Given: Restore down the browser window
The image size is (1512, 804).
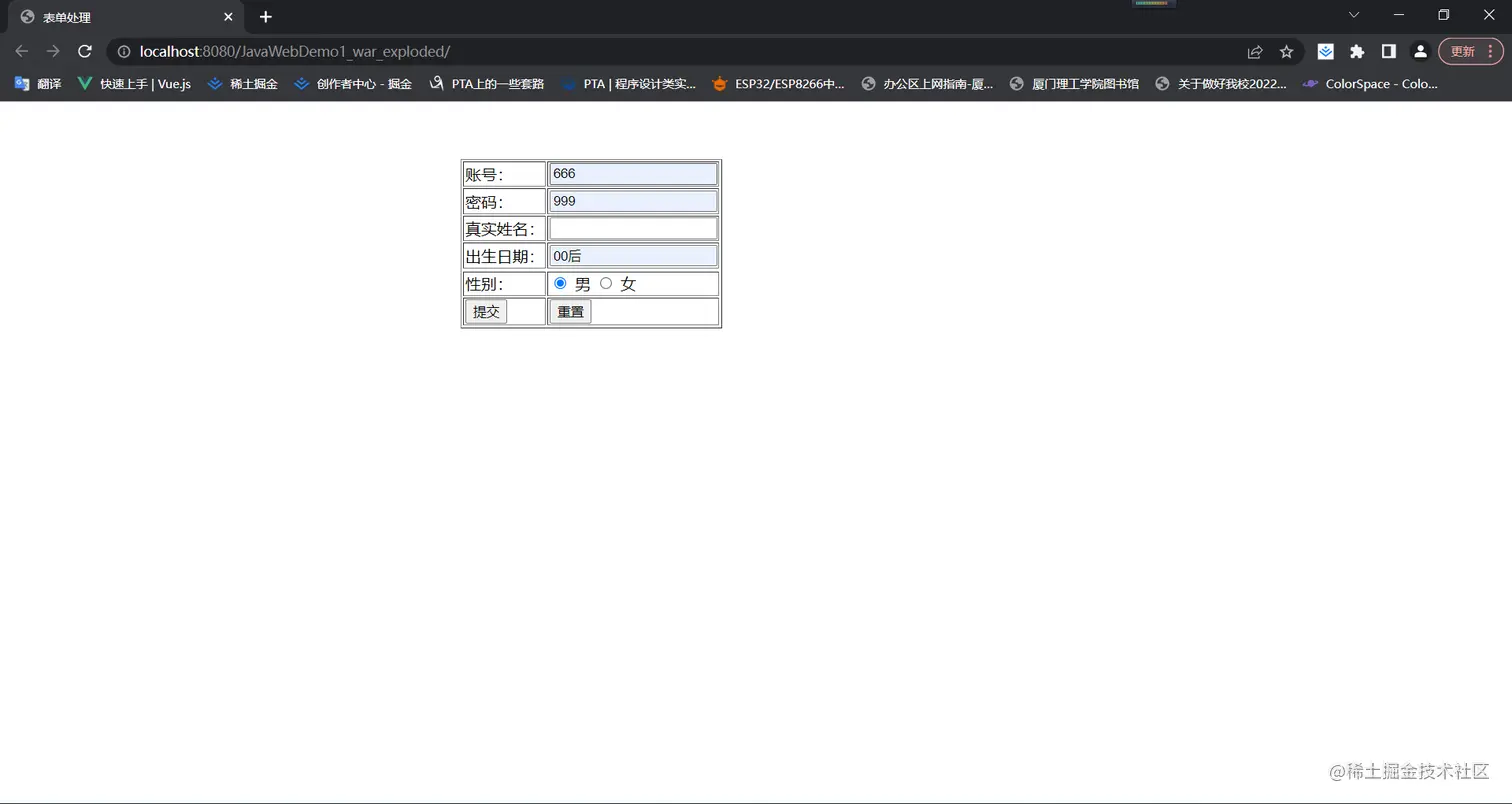Looking at the screenshot, I should (x=1443, y=15).
